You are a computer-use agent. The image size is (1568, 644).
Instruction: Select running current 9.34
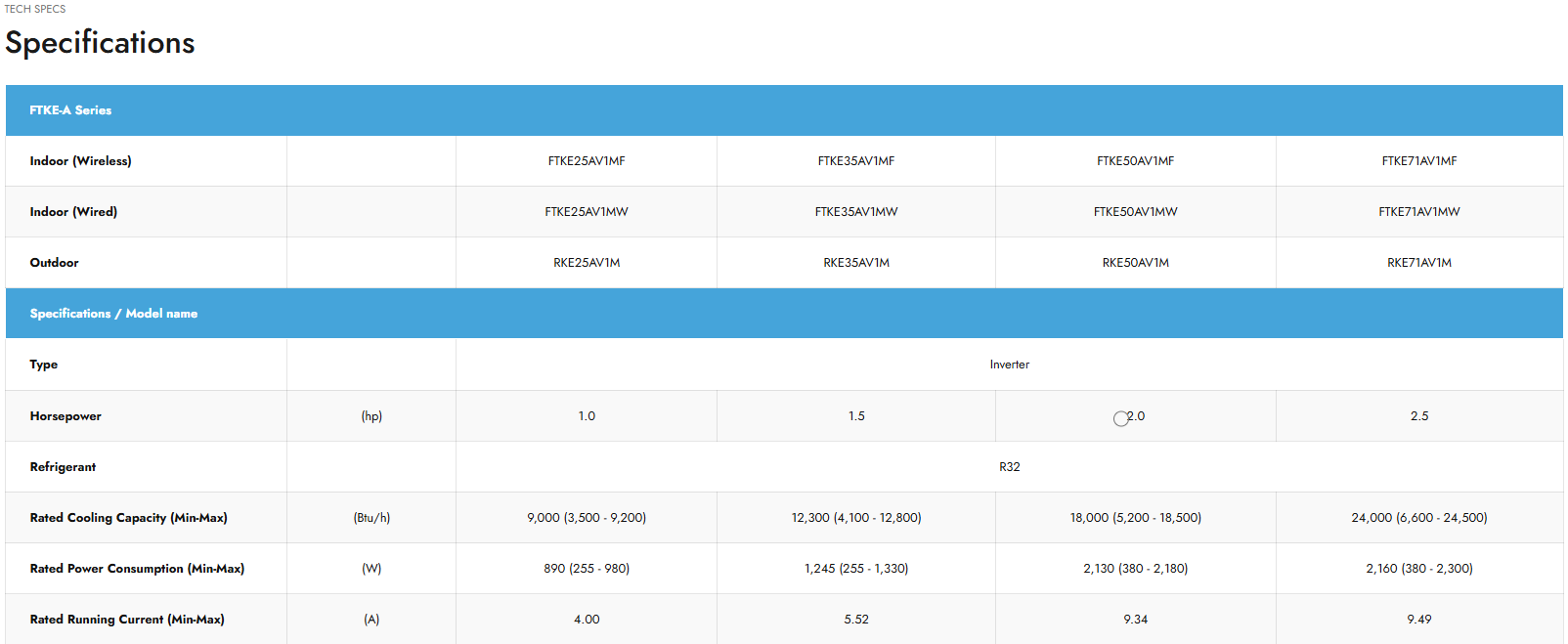1136,620
